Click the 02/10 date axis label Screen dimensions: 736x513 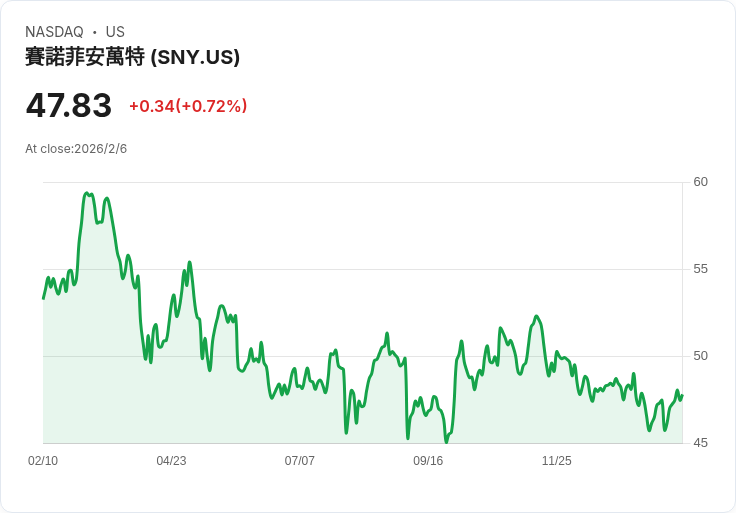tap(43, 461)
